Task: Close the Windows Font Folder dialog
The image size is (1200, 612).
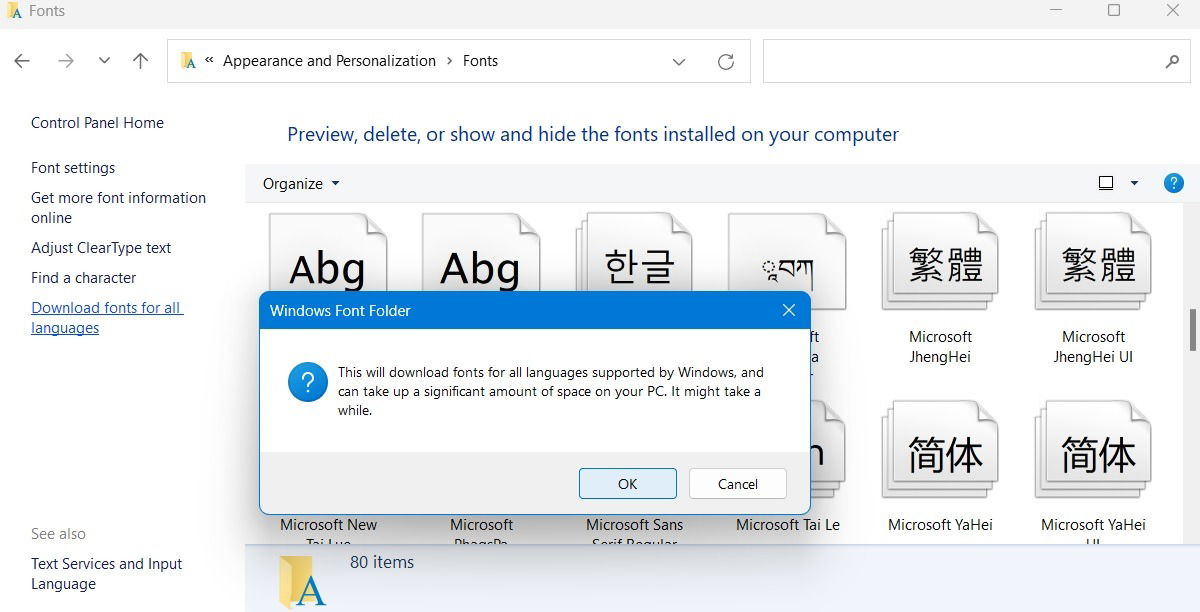Action: (788, 311)
